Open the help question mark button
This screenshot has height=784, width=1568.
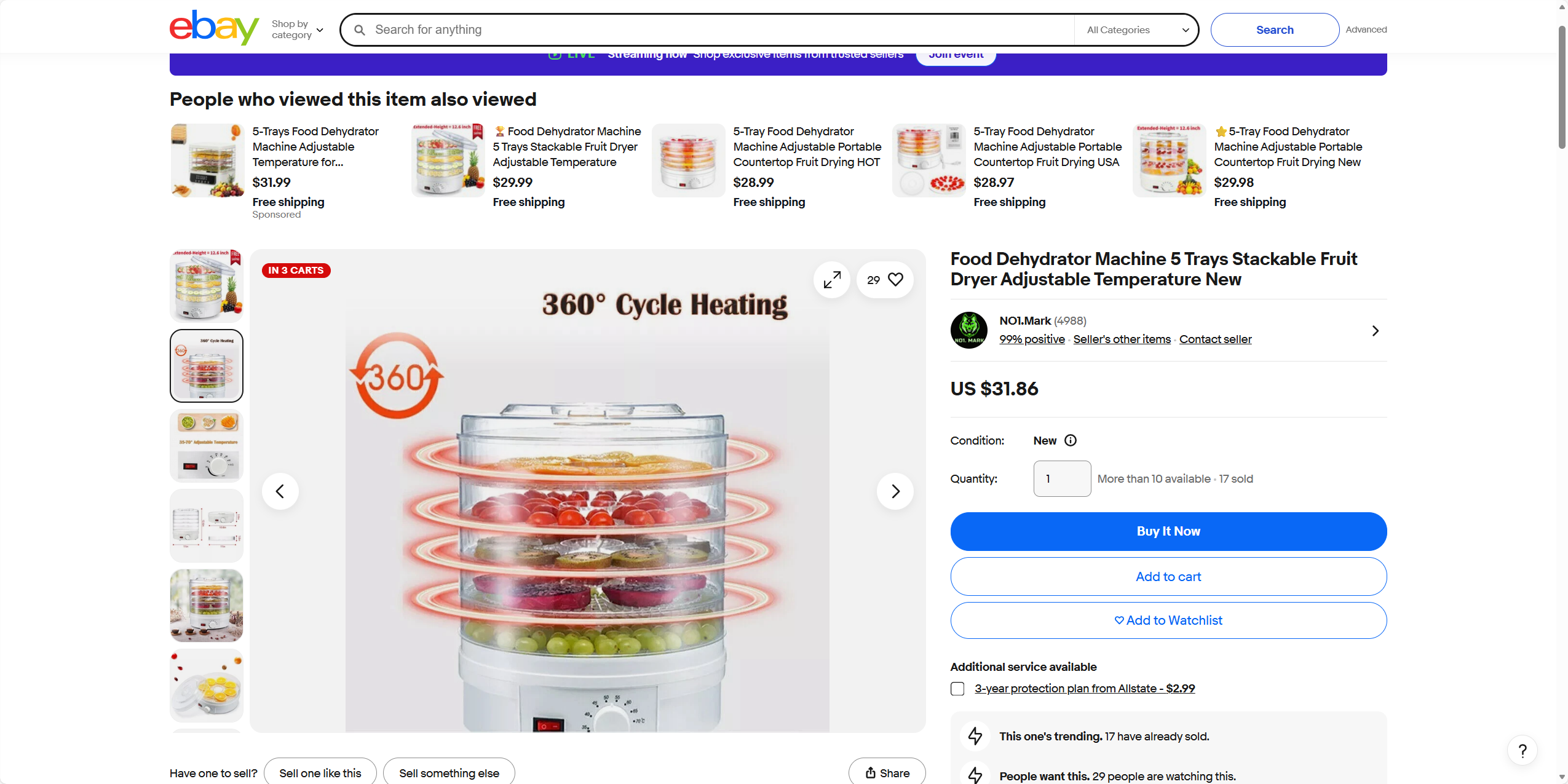[x=1522, y=751]
